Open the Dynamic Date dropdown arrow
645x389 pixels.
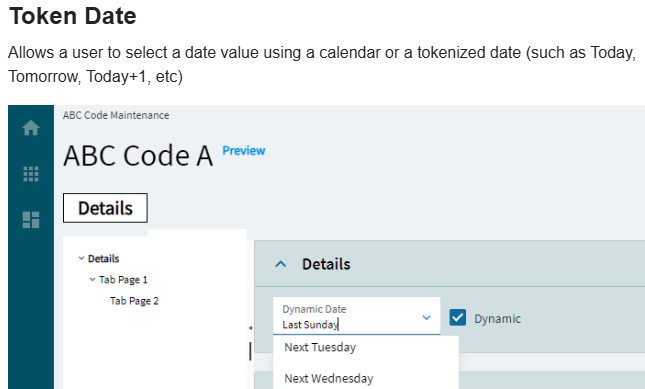pyautogui.click(x=427, y=317)
